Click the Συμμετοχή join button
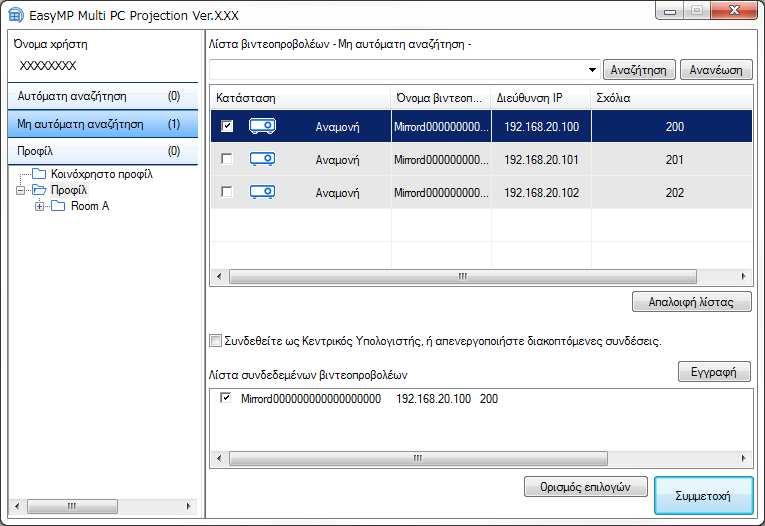Screen dimensions: 765x526 tap(703, 495)
